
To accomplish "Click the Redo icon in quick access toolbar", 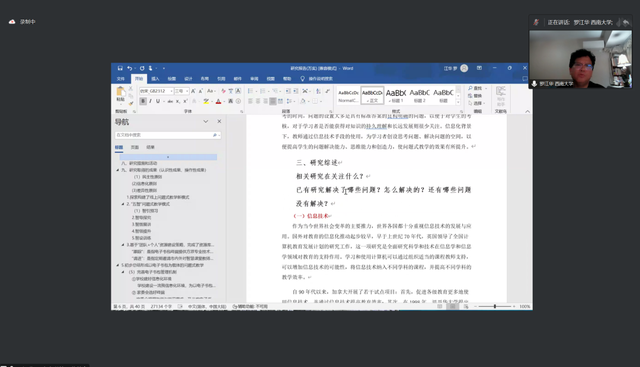I will (x=142, y=68).
